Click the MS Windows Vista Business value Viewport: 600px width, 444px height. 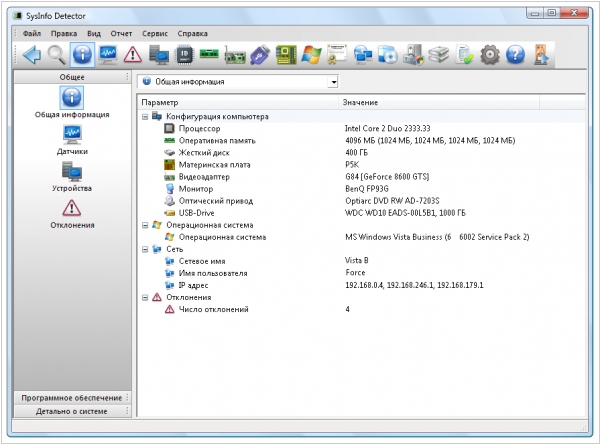(437, 237)
